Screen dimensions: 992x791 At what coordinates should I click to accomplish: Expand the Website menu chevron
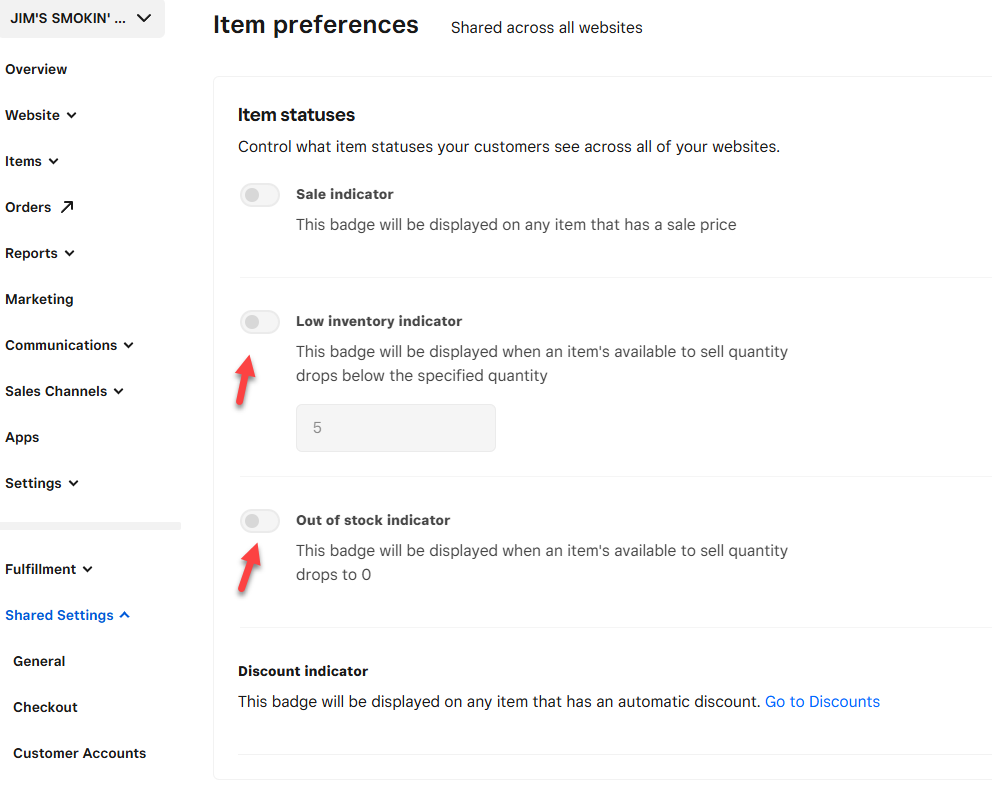coord(72,116)
